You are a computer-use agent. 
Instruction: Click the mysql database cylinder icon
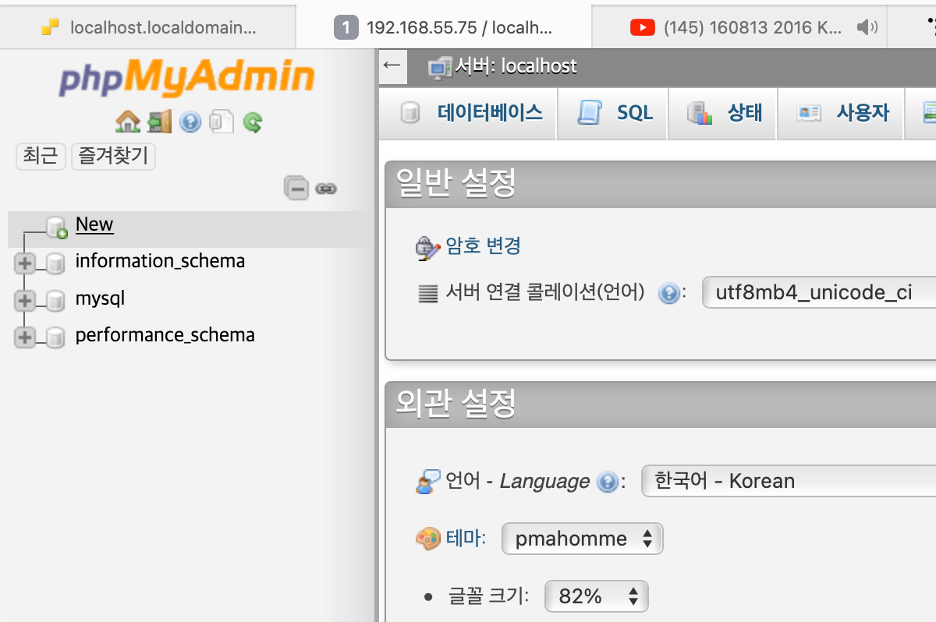[56, 300]
